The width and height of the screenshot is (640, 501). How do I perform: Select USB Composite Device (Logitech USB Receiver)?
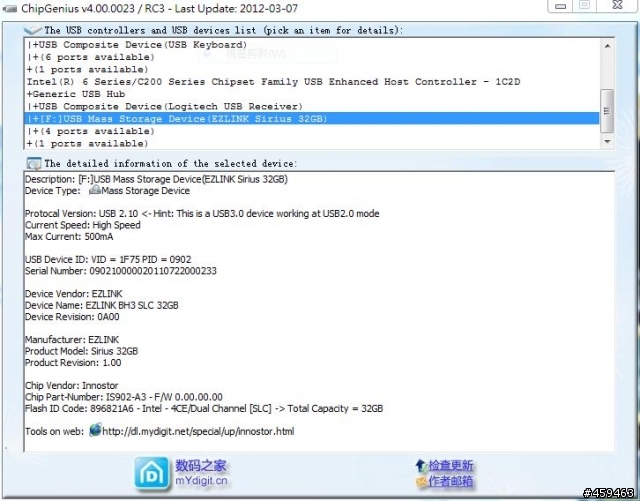click(x=311, y=106)
